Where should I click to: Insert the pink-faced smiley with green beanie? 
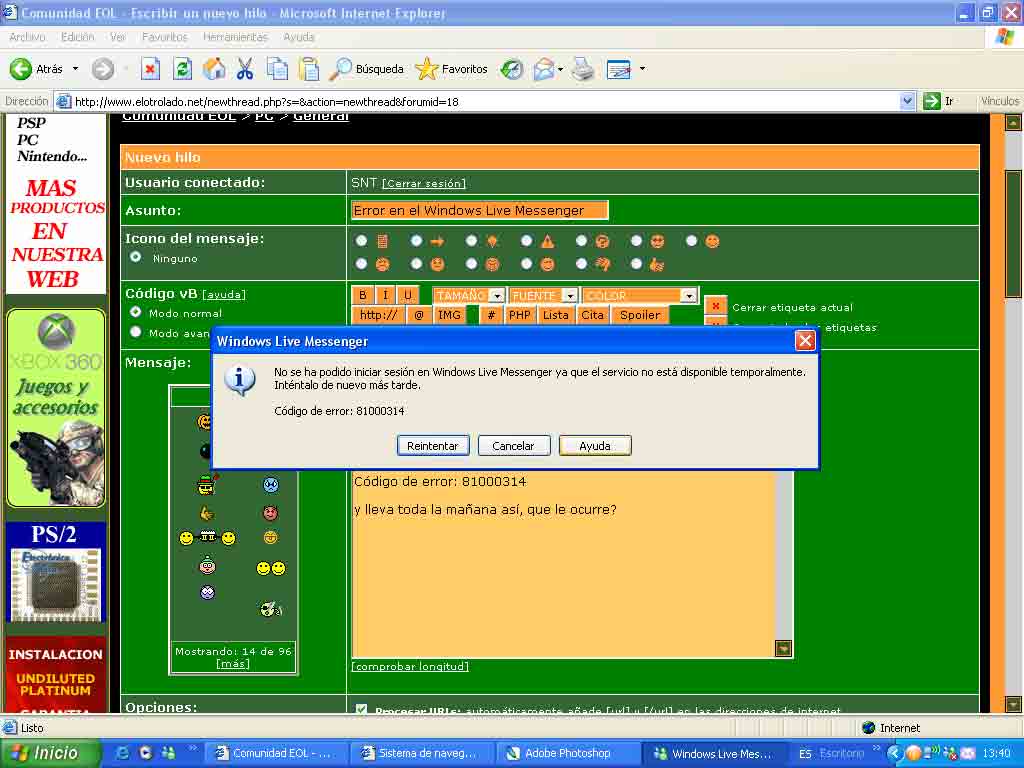207,566
